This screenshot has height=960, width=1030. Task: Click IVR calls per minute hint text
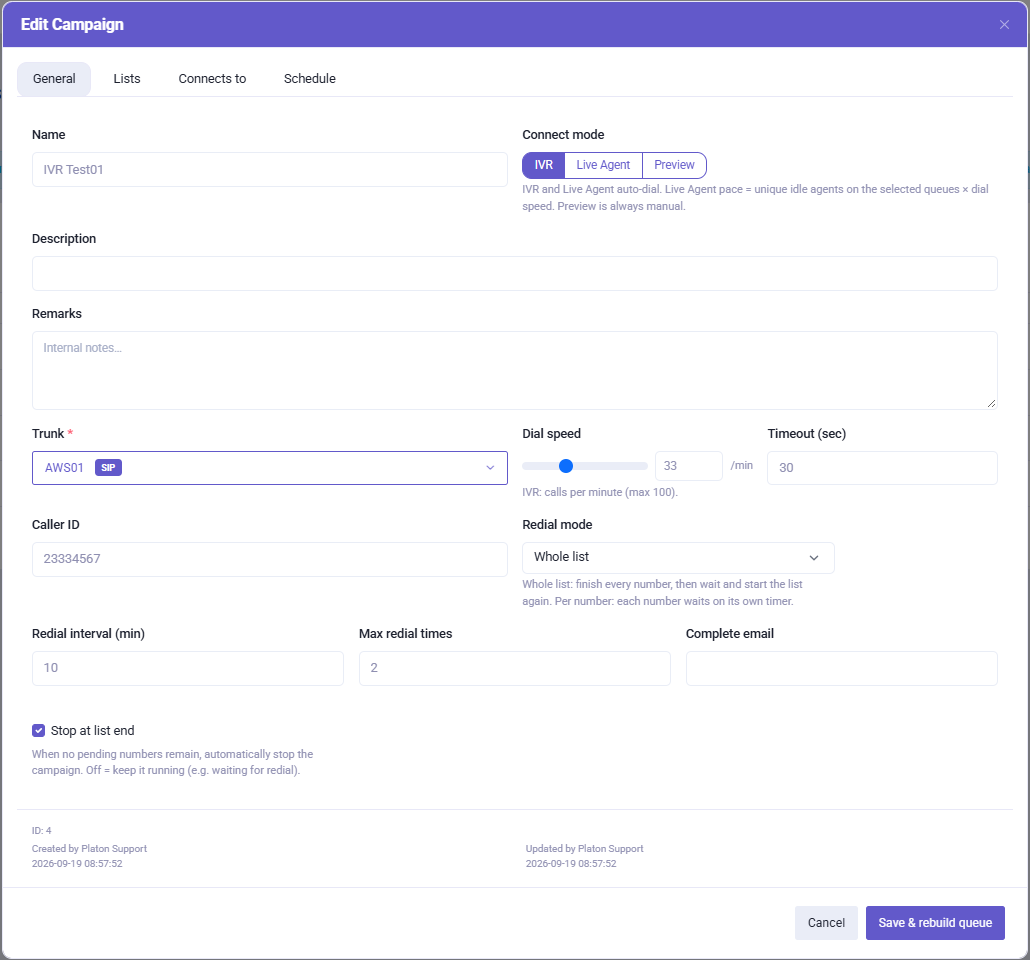(600, 492)
